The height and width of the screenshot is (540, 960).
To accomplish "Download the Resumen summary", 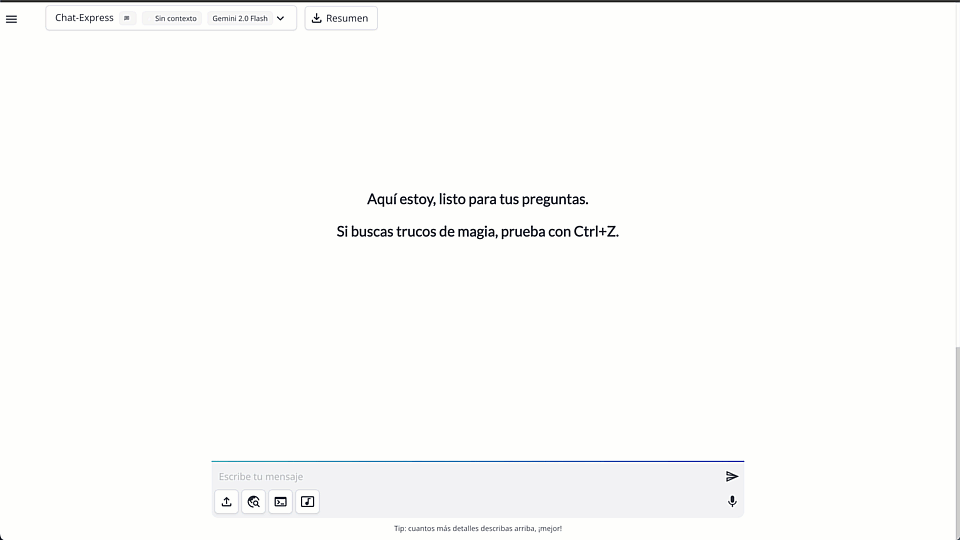I will pyautogui.click(x=341, y=18).
